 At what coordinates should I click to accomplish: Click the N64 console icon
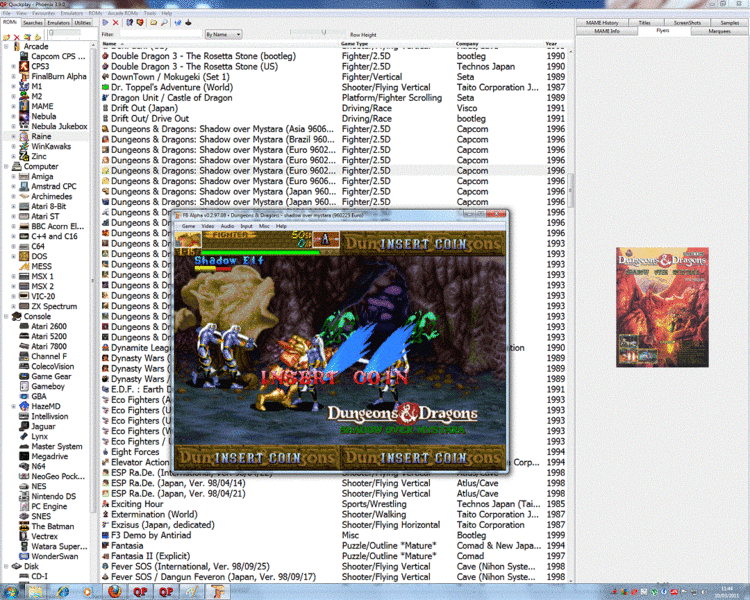click(24, 467)
